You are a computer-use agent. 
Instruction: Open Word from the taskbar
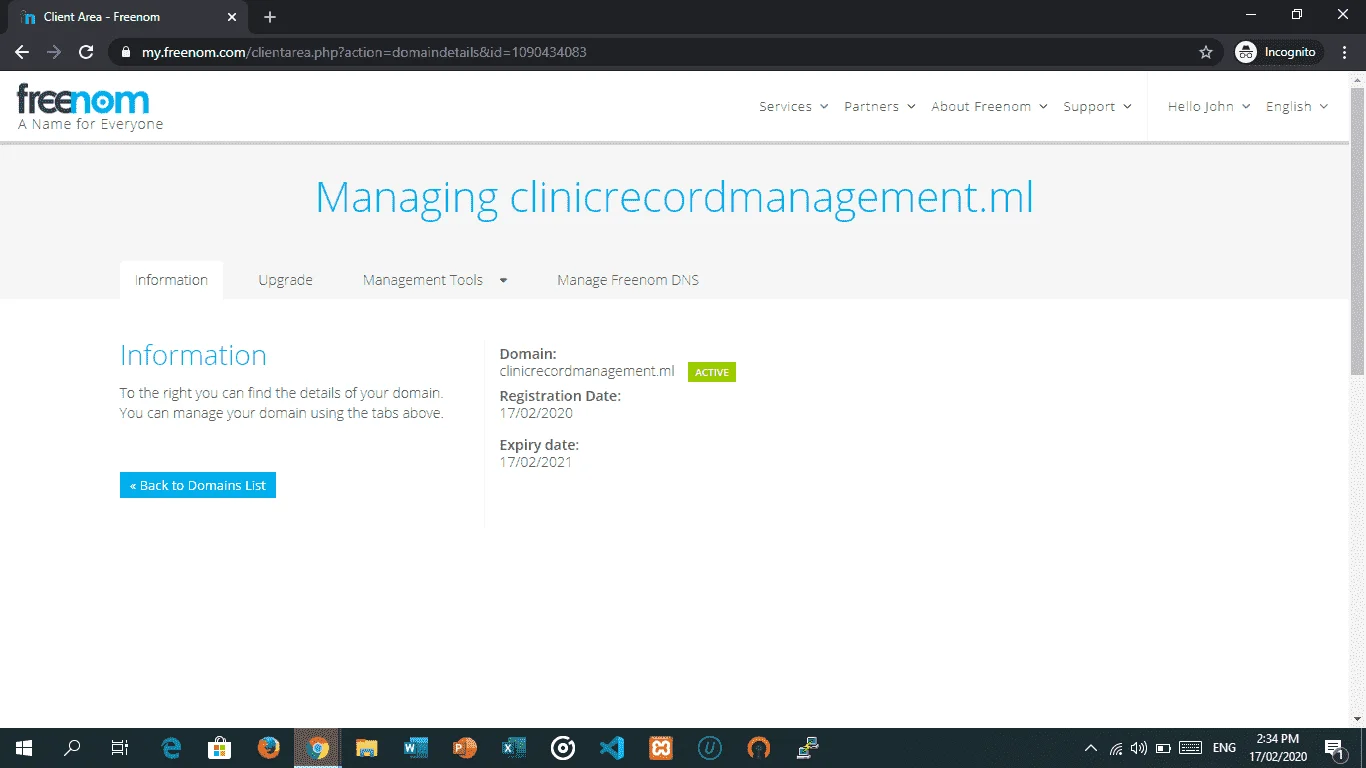pyautogui.click(x=416, y=748)
